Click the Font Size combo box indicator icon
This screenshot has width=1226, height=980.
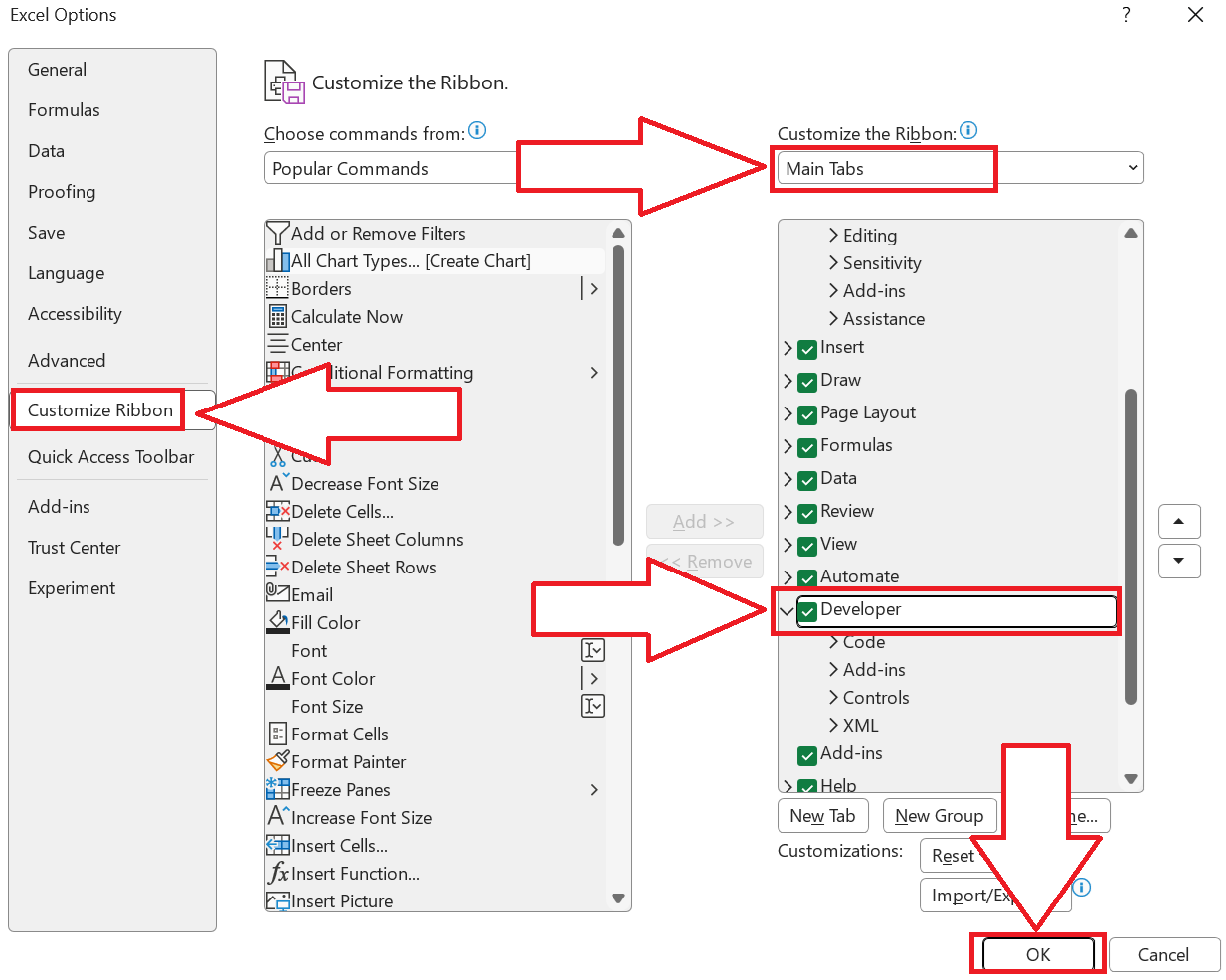click(593, 706)
